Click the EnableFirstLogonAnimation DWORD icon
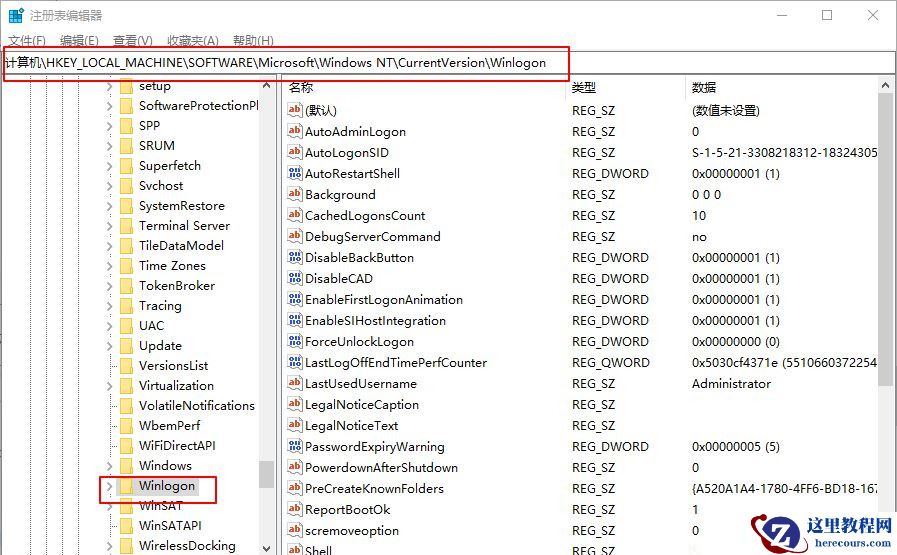Screen dimensions: 897x555 coord(295,299)
